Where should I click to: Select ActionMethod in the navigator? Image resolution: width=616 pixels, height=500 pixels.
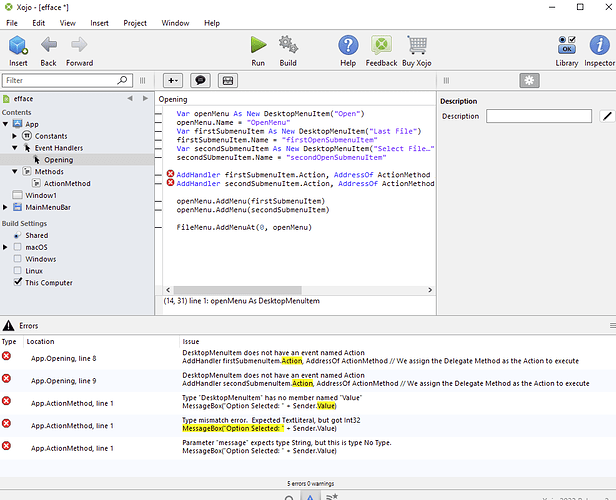pos(67,183)
